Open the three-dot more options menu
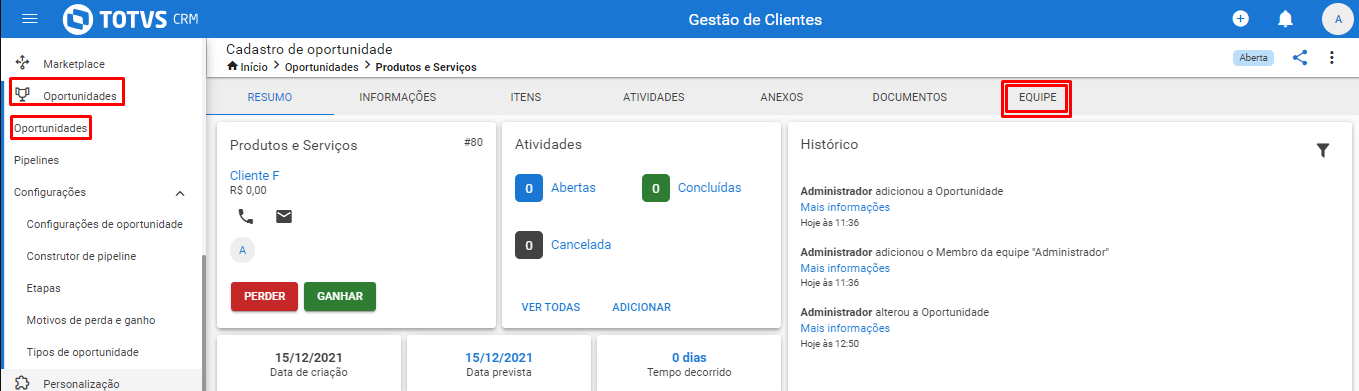The width and height of the screenshot is (1359, 391). (1332, 57)
